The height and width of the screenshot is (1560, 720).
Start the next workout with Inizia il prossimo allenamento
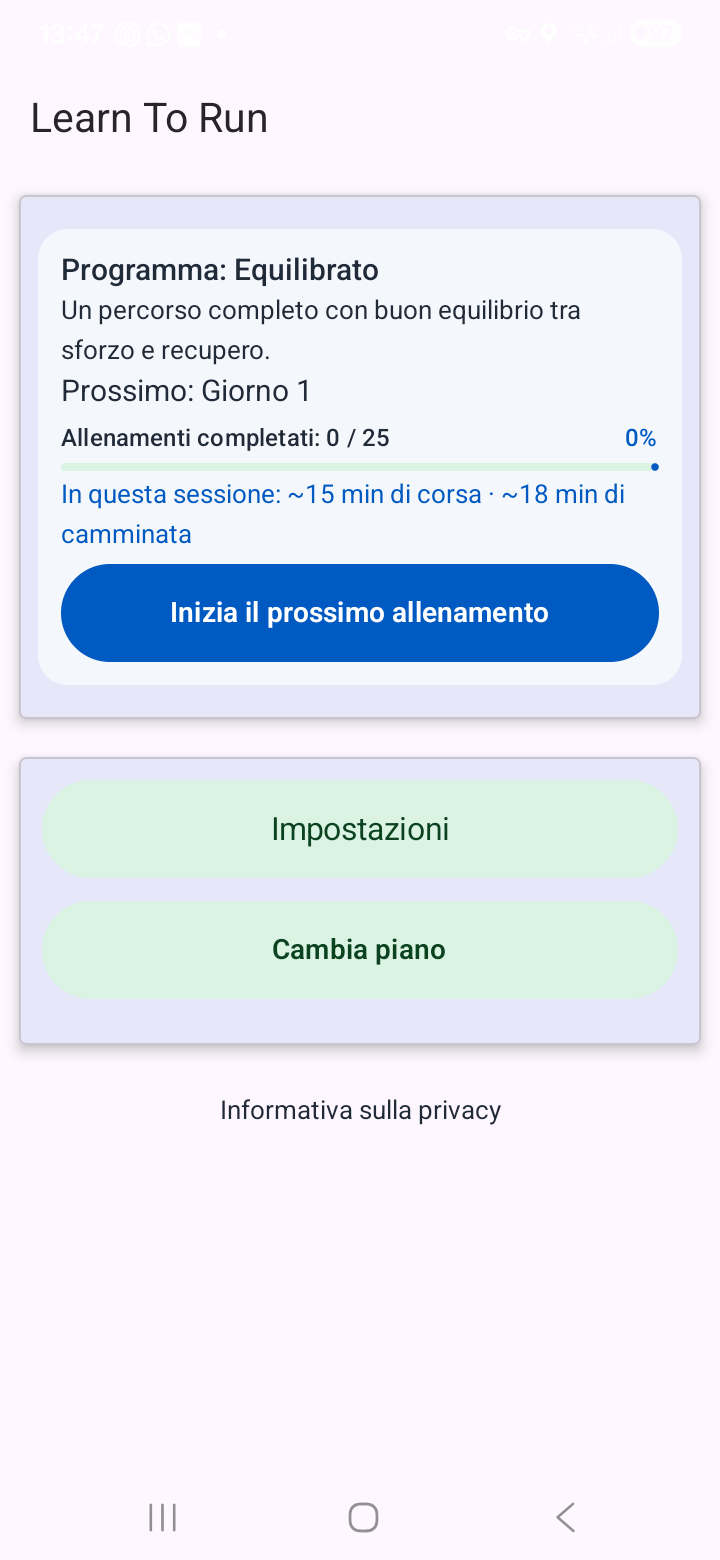(x=360, y=613)
